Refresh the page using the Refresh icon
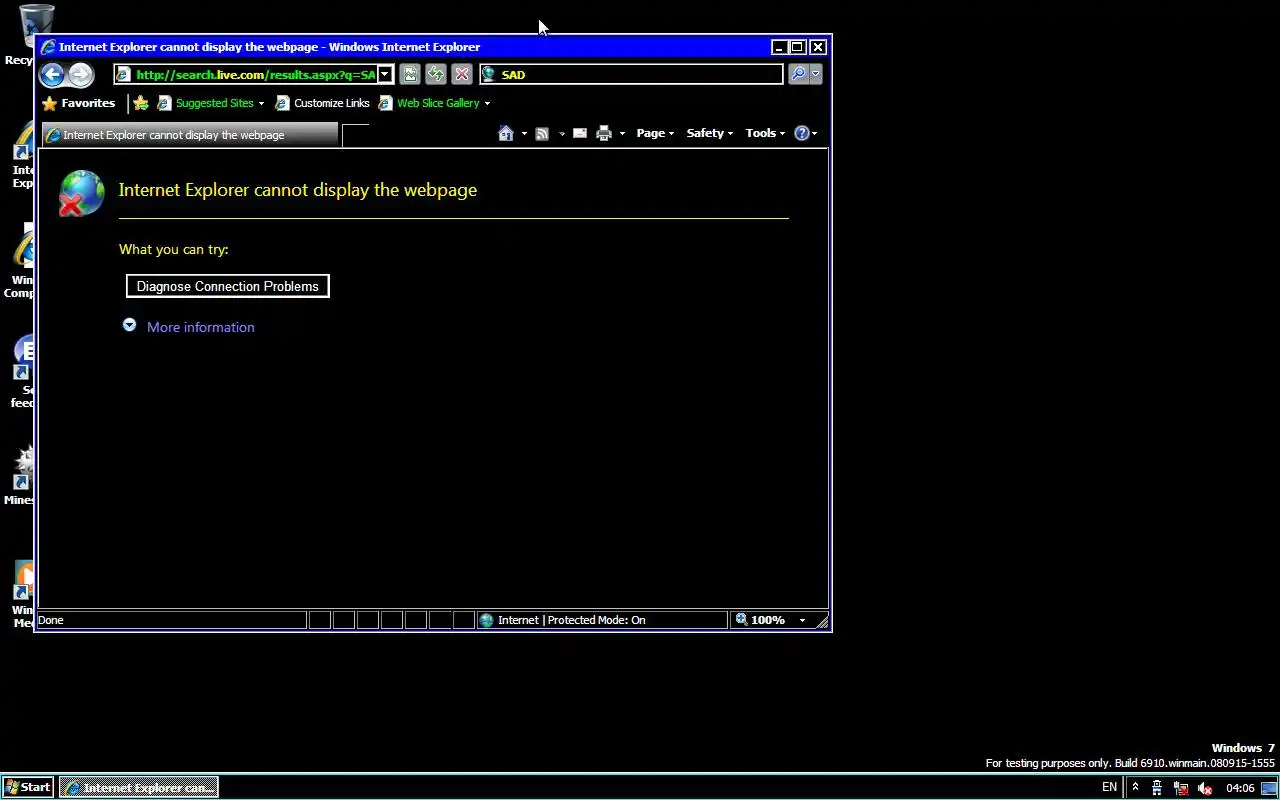The image size is (1280, 800). tap(435, 74)
